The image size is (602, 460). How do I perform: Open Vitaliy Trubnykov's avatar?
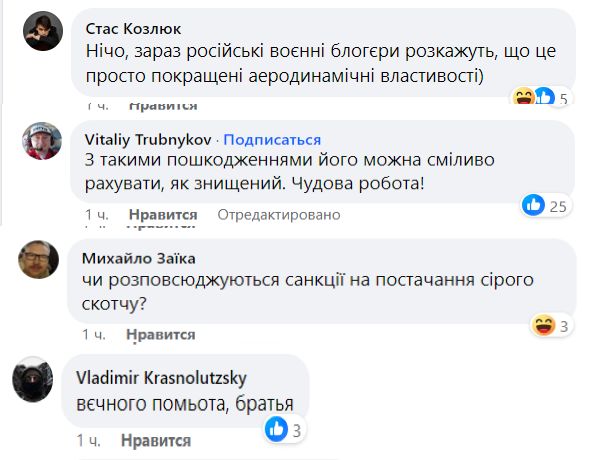42,141
